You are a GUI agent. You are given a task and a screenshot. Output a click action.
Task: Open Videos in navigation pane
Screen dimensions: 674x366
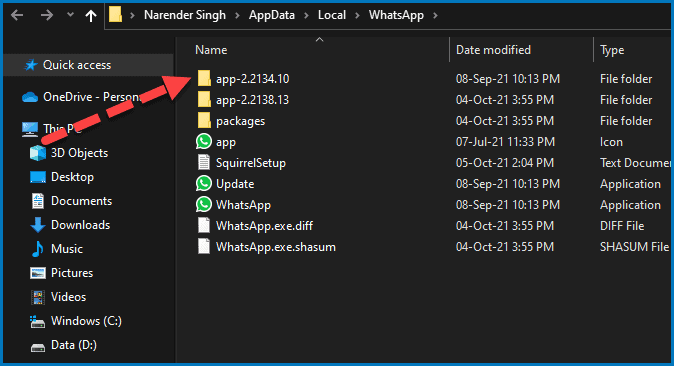(68, 297)
